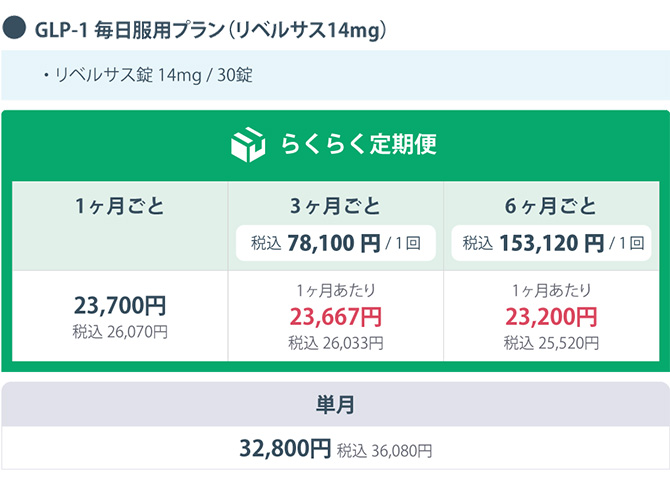Screen dimensions: 670x483
Task: Click the delivery box icon
Action: pos(247,144)
